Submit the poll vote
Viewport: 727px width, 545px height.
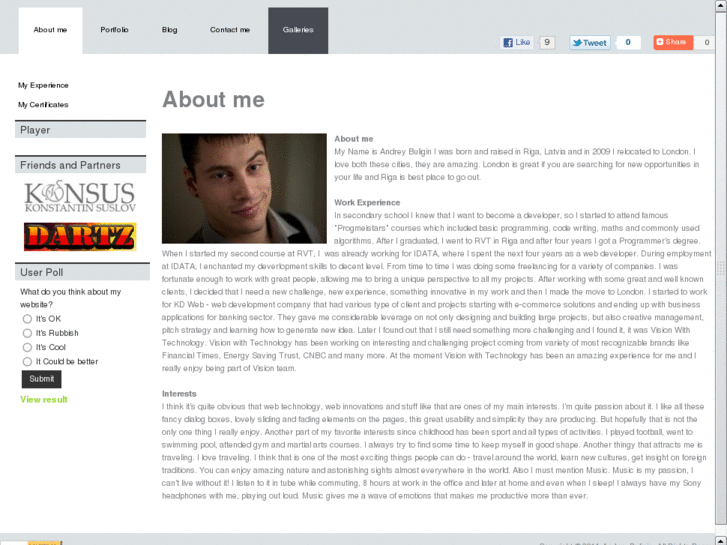click(x=41, y=379)
